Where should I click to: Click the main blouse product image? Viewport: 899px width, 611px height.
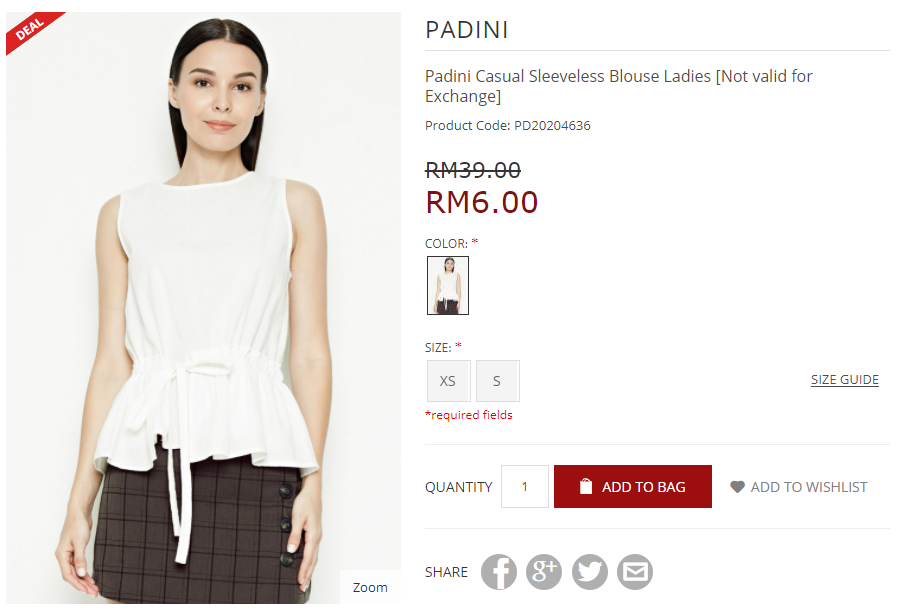[x=203, y=307]
